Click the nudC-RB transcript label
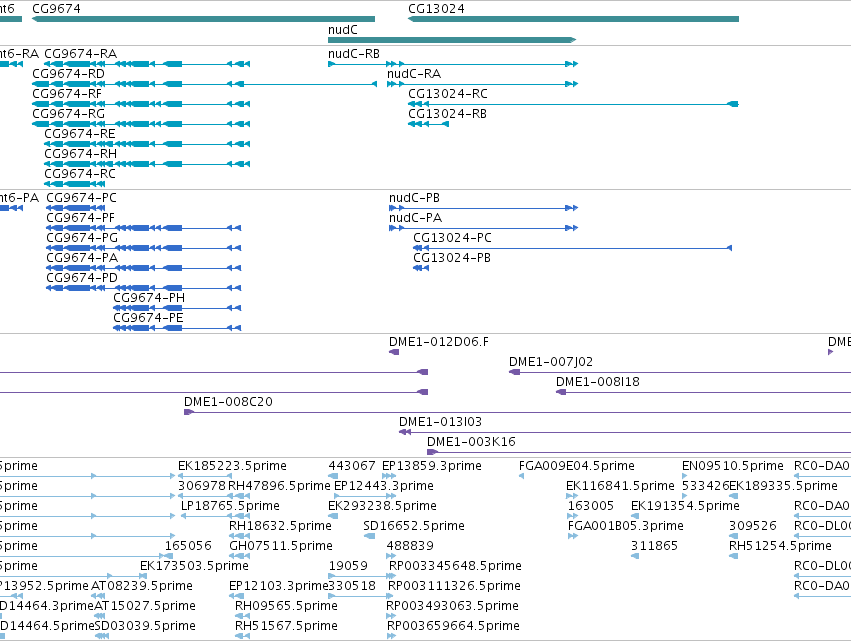This screenshot has height=641, width=851. click(354, 54)
